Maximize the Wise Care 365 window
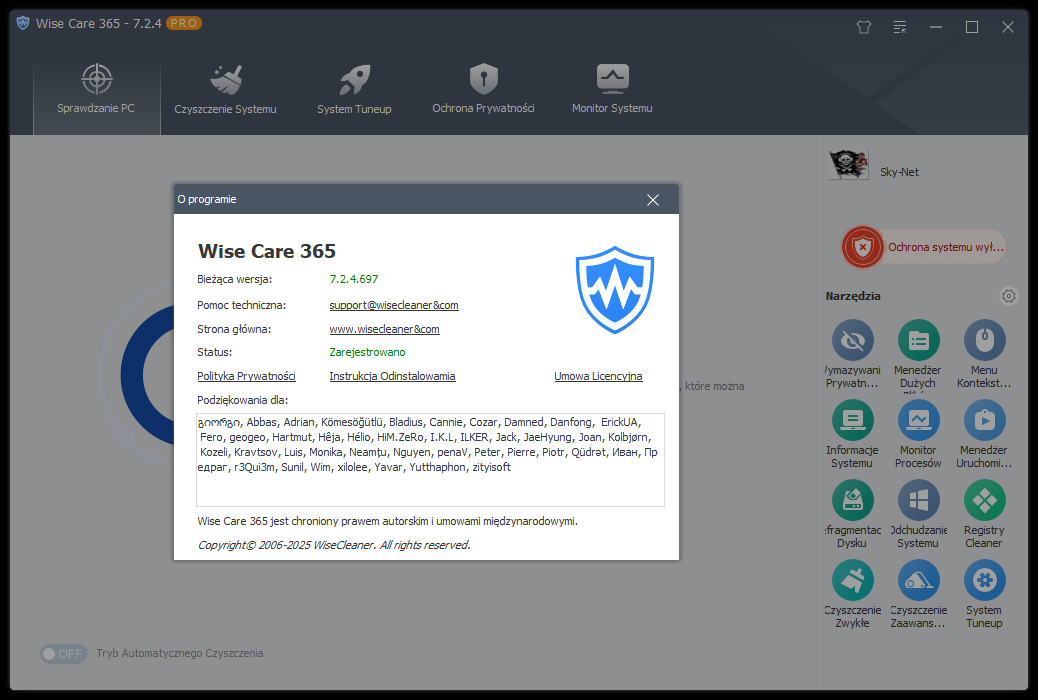Image resolution: width=1038 pixels, height=700 pixels. (x=972, y=27)
